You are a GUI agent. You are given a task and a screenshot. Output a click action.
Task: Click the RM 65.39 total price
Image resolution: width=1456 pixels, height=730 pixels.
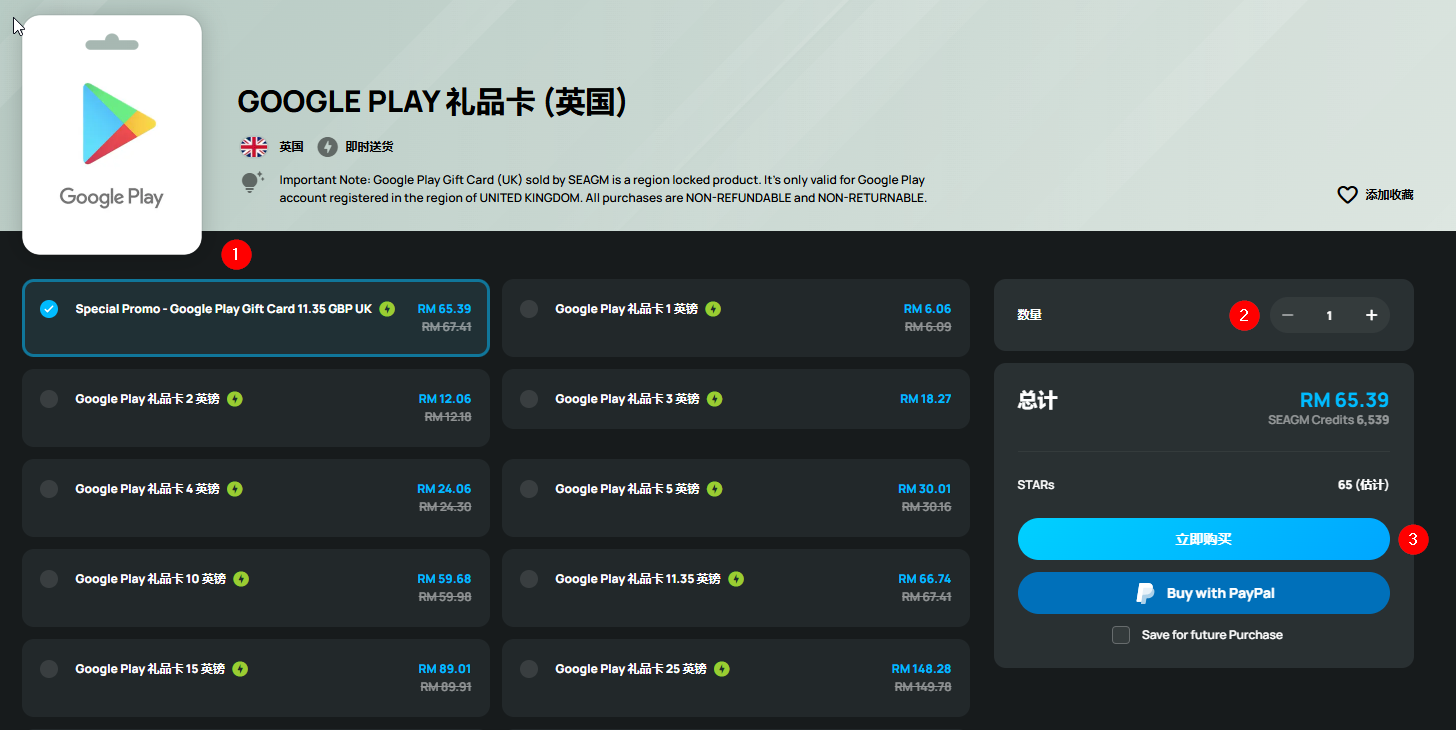point(1344,400)
